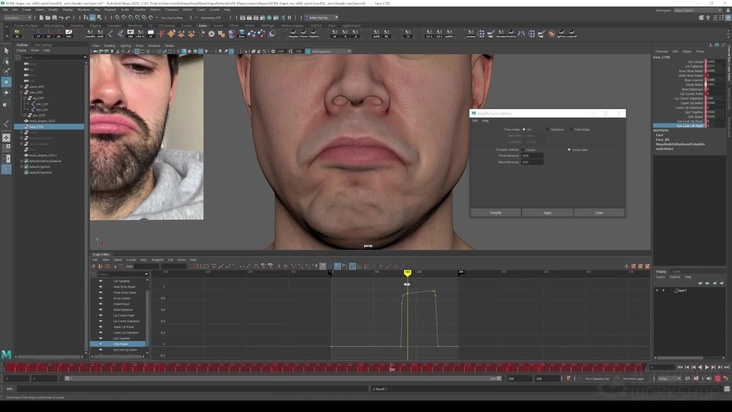Select Eye Look Left Right channel in Channel Box
This screenshot has height=412, width=732.
(681, 126)
